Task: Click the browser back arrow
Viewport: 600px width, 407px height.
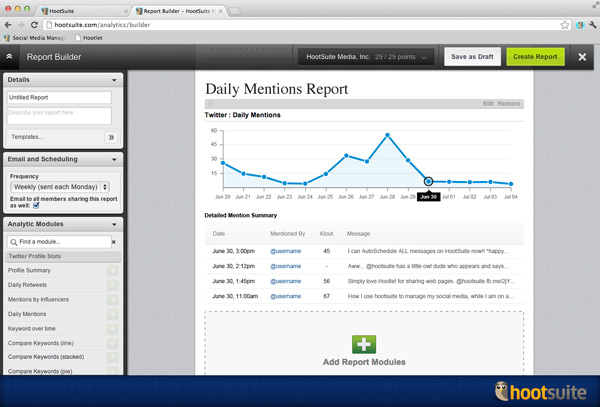Action: [8, 25]
